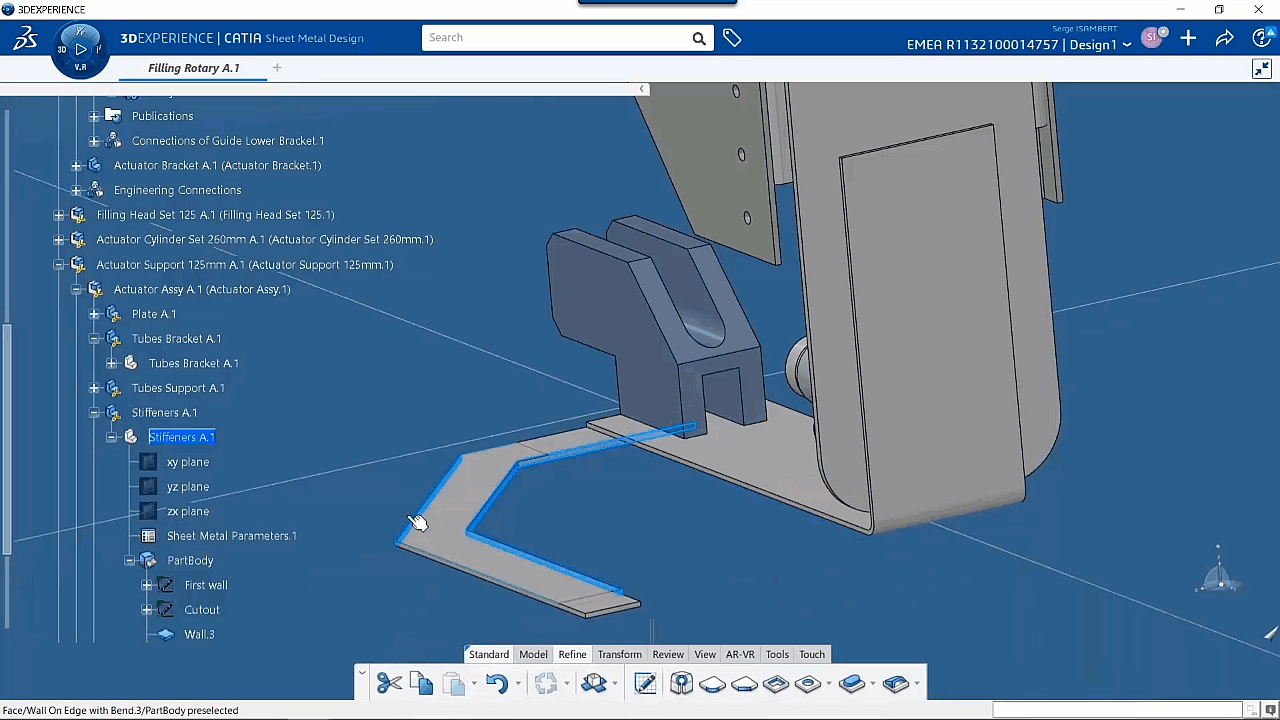Select the Filling Rotary A.1 document tab

point(194,68)
